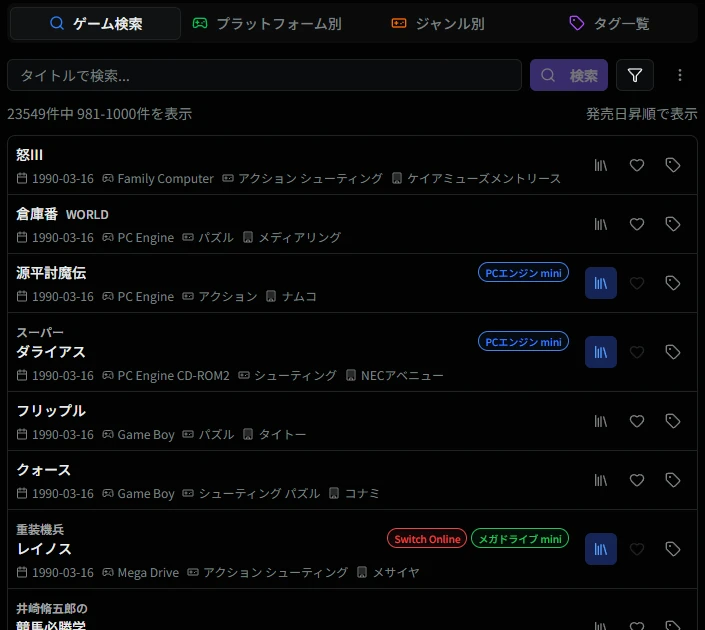This screenshot has width=705, height=630.
Task: Open the 怒III game title
Action: (x=29, y=155)
